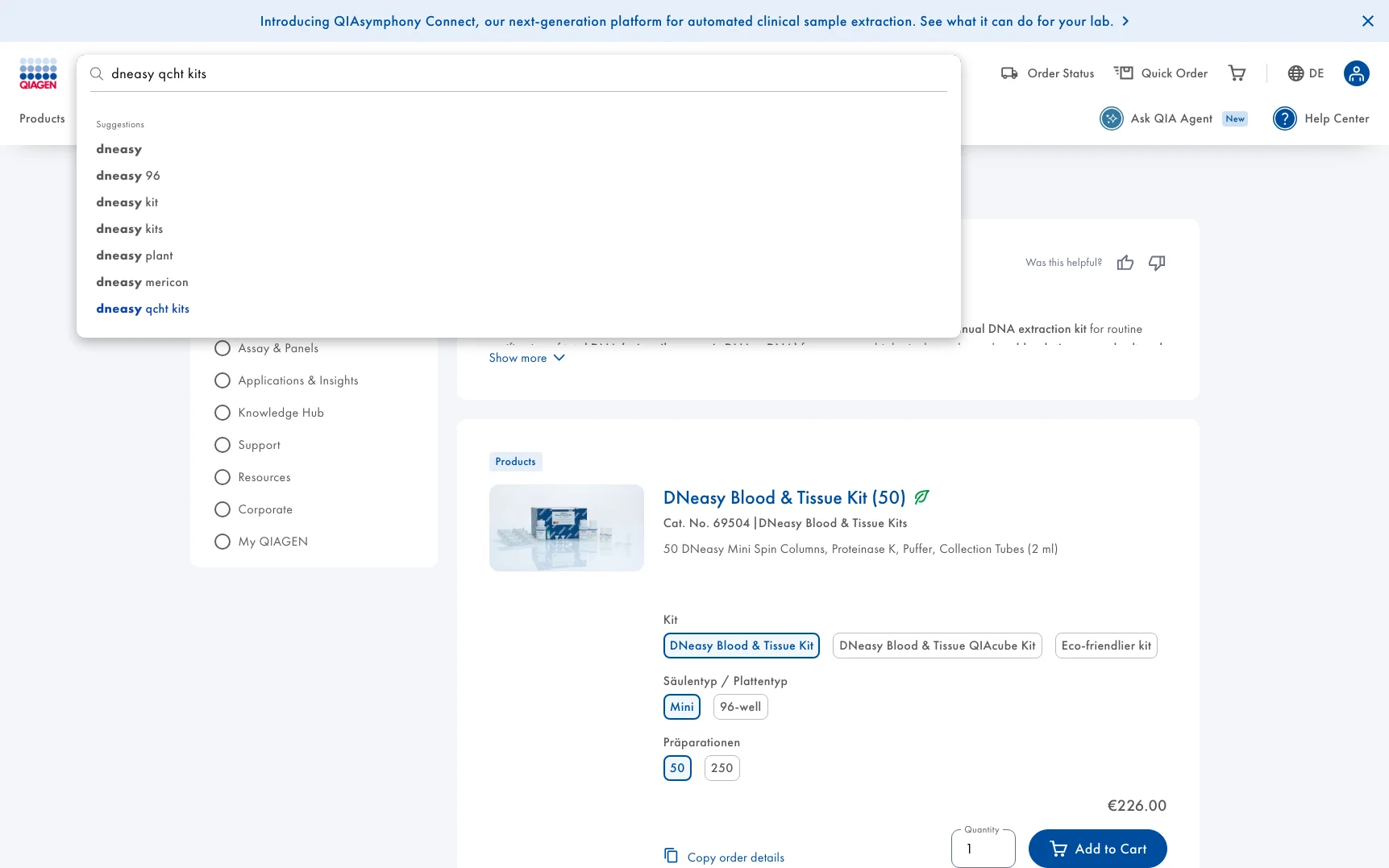Click the globe language icon

click(1295, 73)
